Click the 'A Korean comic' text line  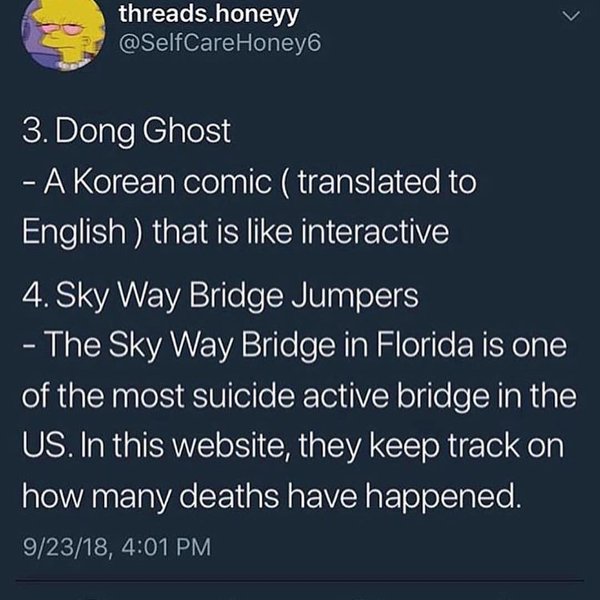tap(249, 182)
